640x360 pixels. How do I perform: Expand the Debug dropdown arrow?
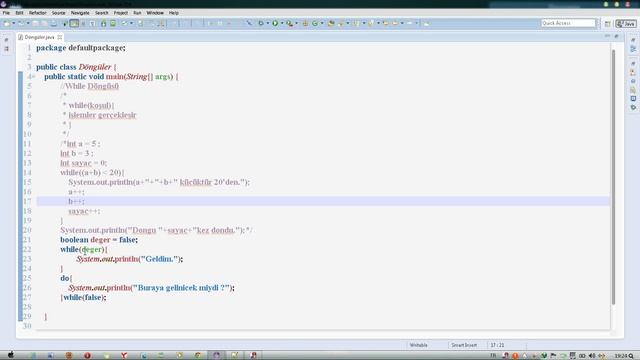click(268, 23)
